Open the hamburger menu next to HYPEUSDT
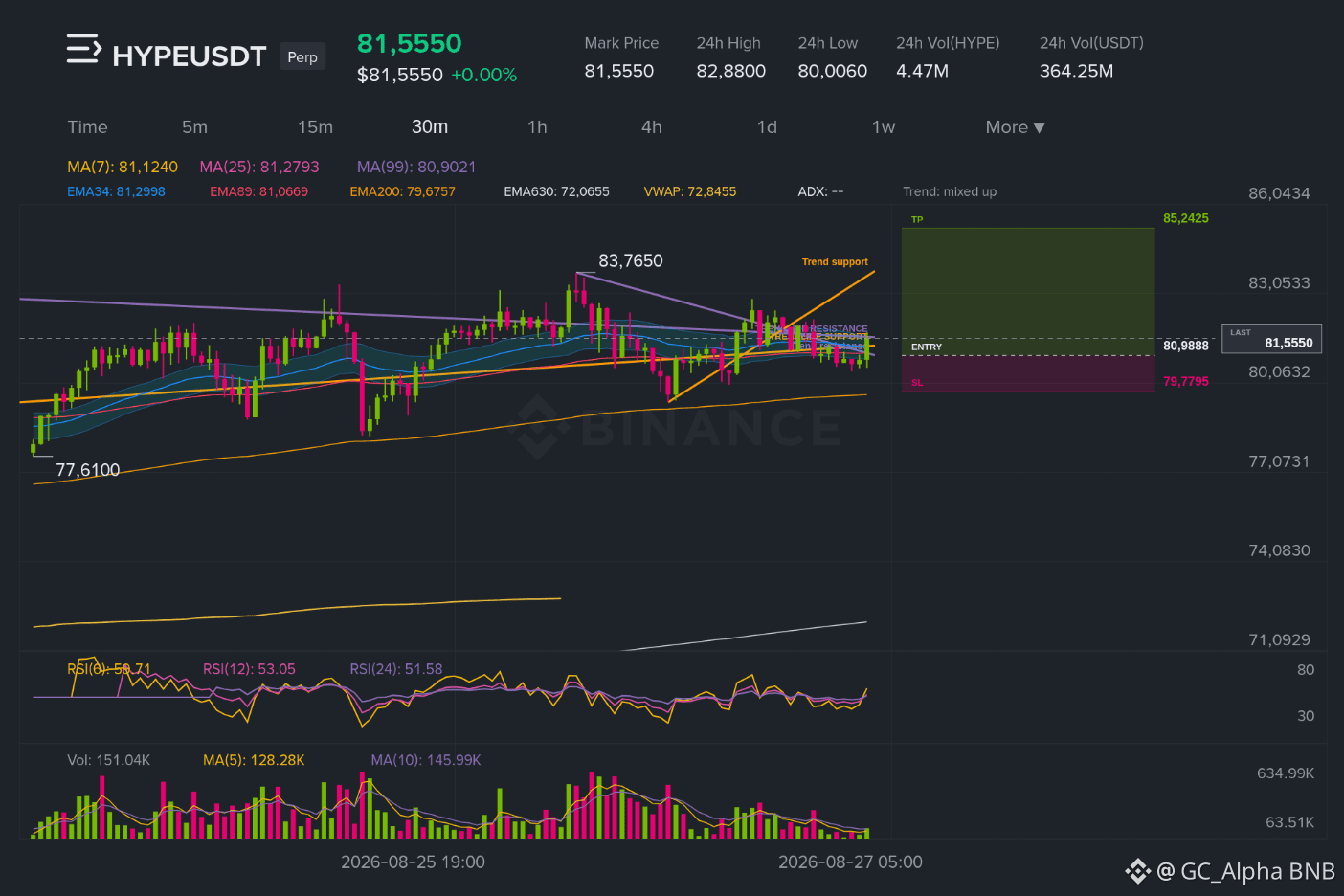 point(83,49)
